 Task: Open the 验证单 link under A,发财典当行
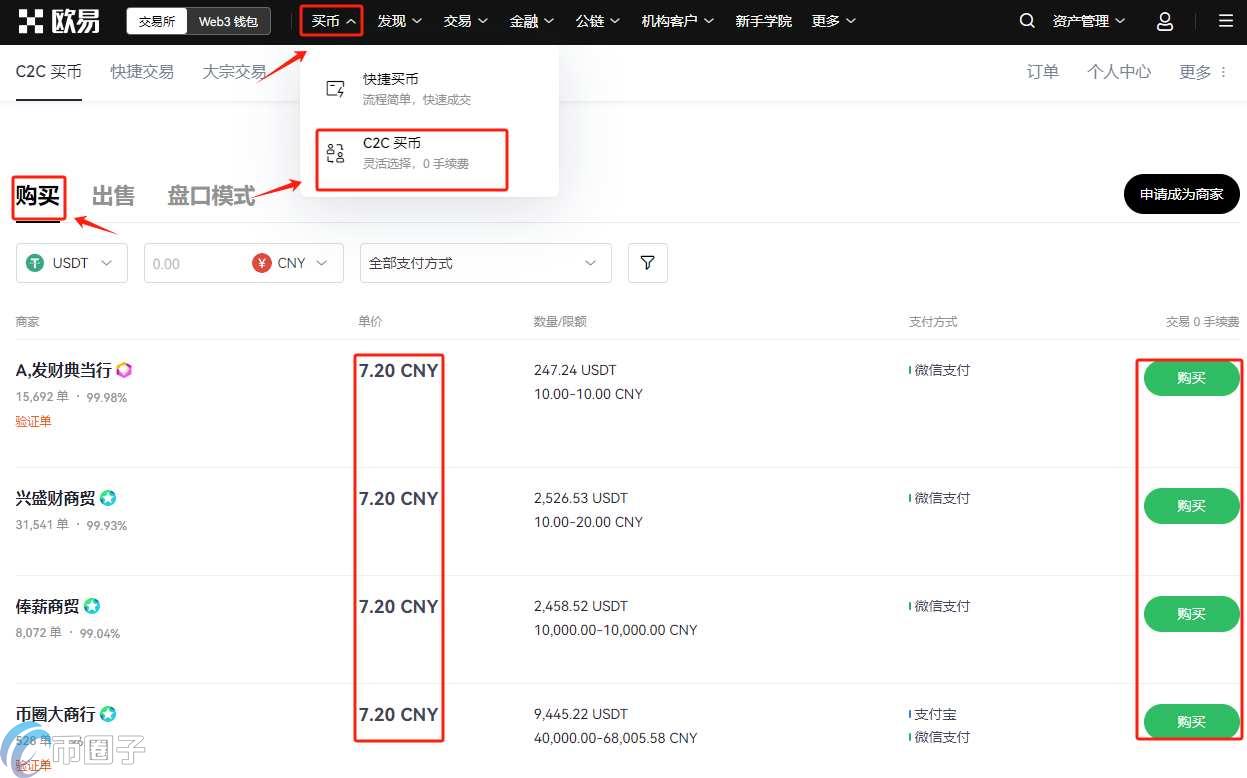pyautogui.click(x=33, y=421)
